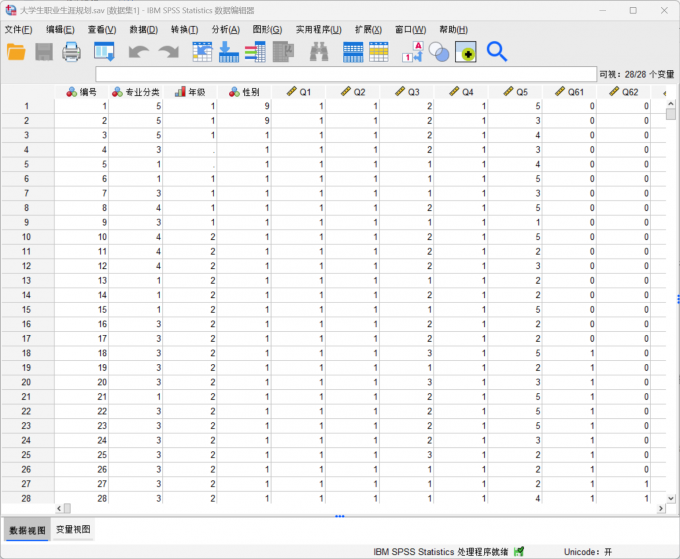Click Unicode: 开 status text

click(x=588, y=552)
